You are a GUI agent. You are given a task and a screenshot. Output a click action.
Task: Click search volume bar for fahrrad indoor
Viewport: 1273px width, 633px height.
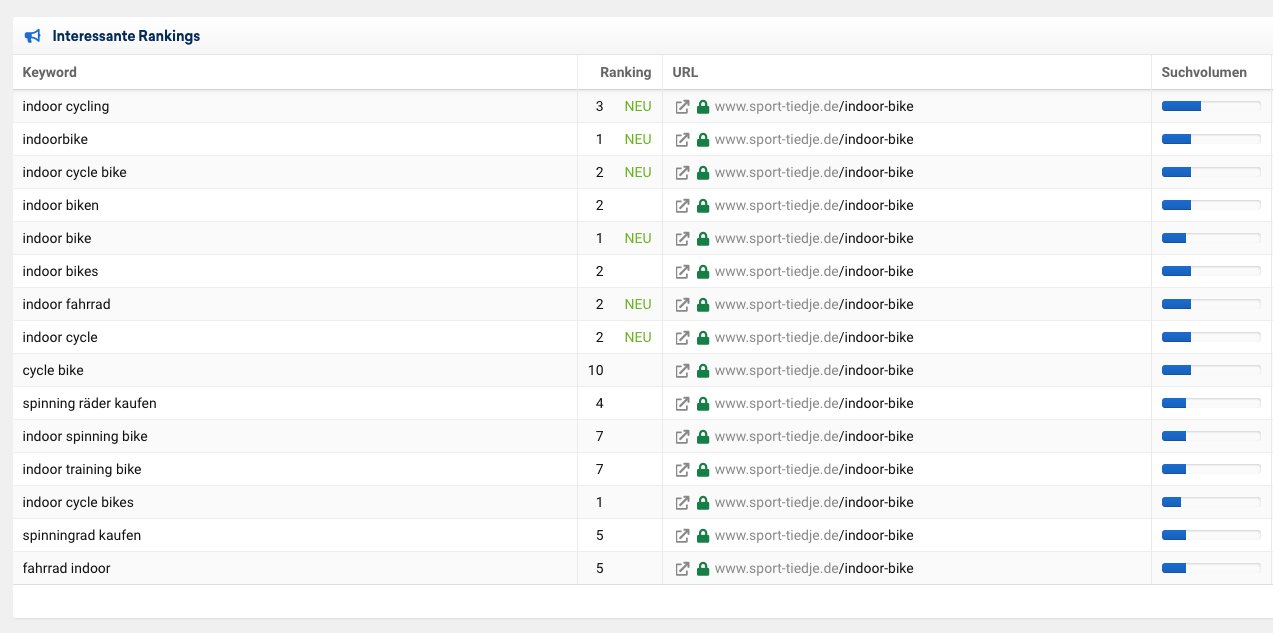click(1211, 568)
